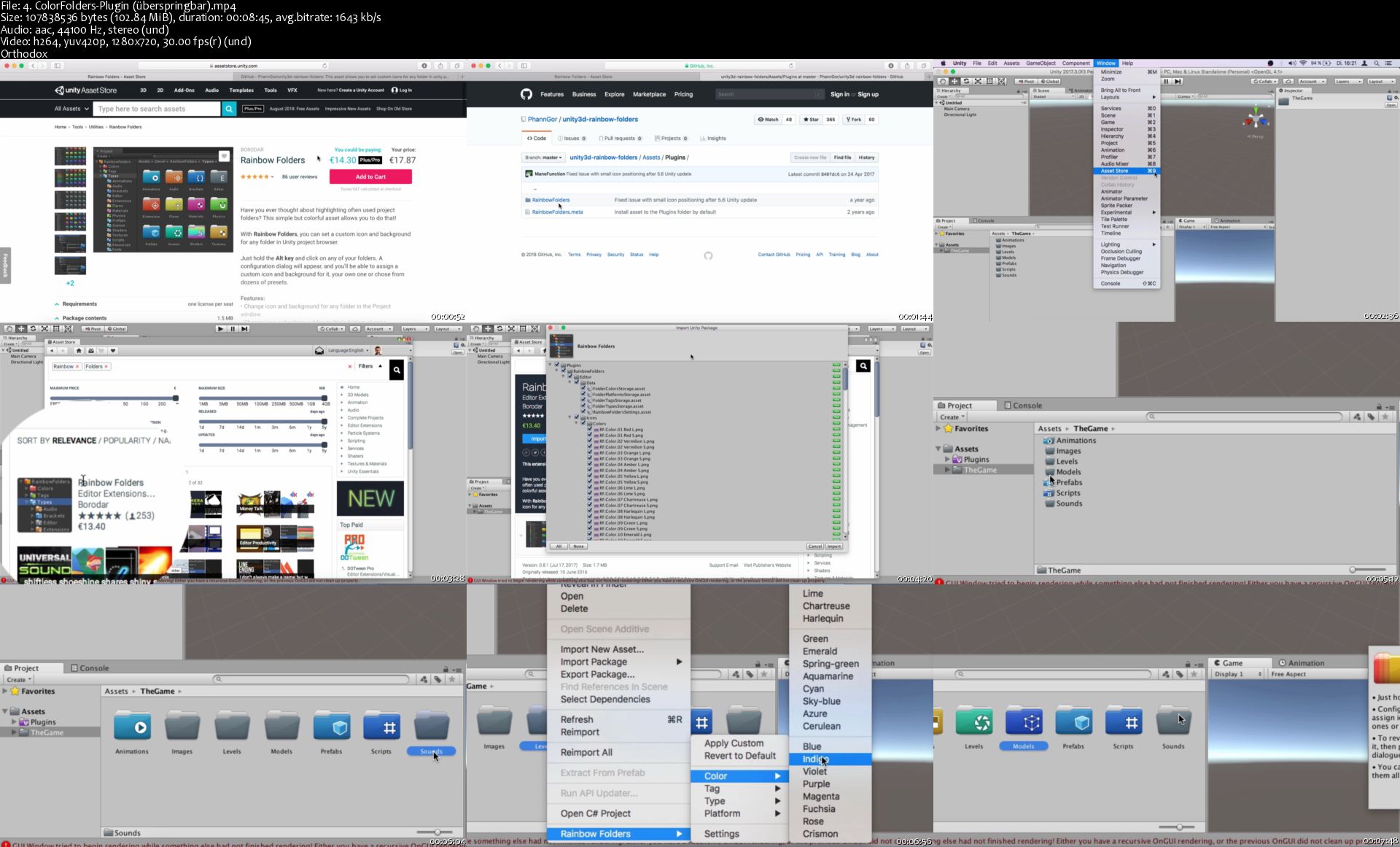1400x847 pixels.
Task: Open the All Assets dropdown
Action: point(71,109)
